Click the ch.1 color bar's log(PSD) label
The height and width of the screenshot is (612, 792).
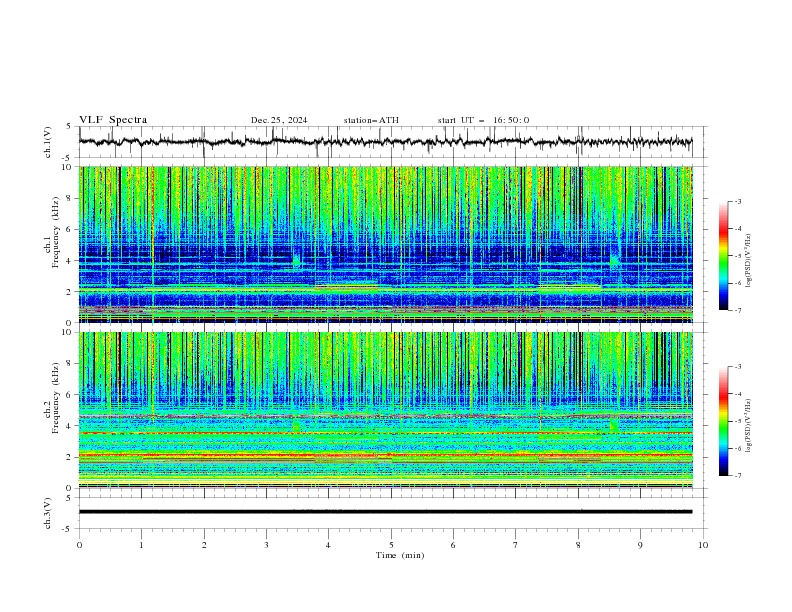(748, 261)
